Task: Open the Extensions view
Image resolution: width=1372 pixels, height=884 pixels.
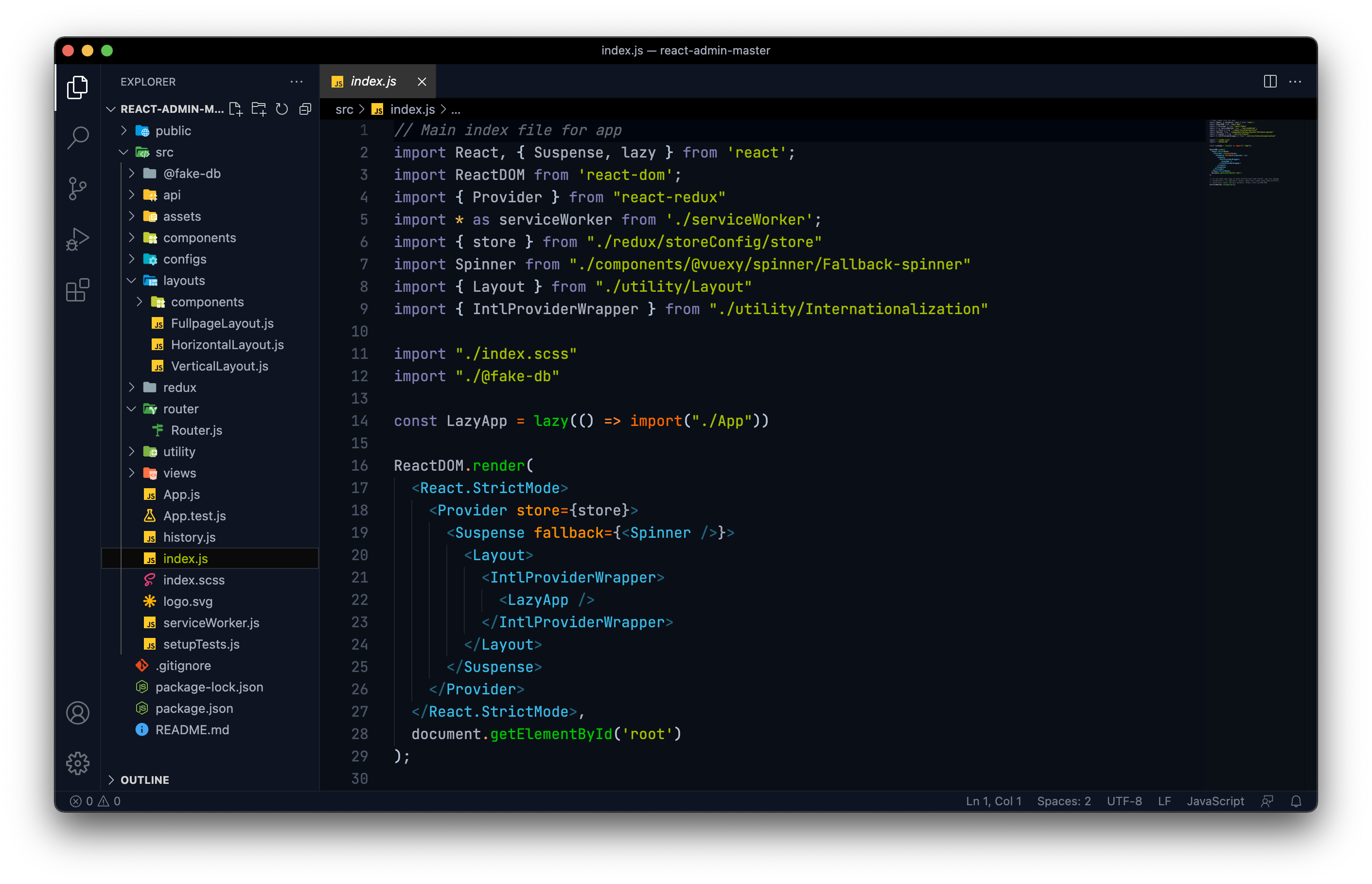Action: pyautogui.click(x=77, y=290)
